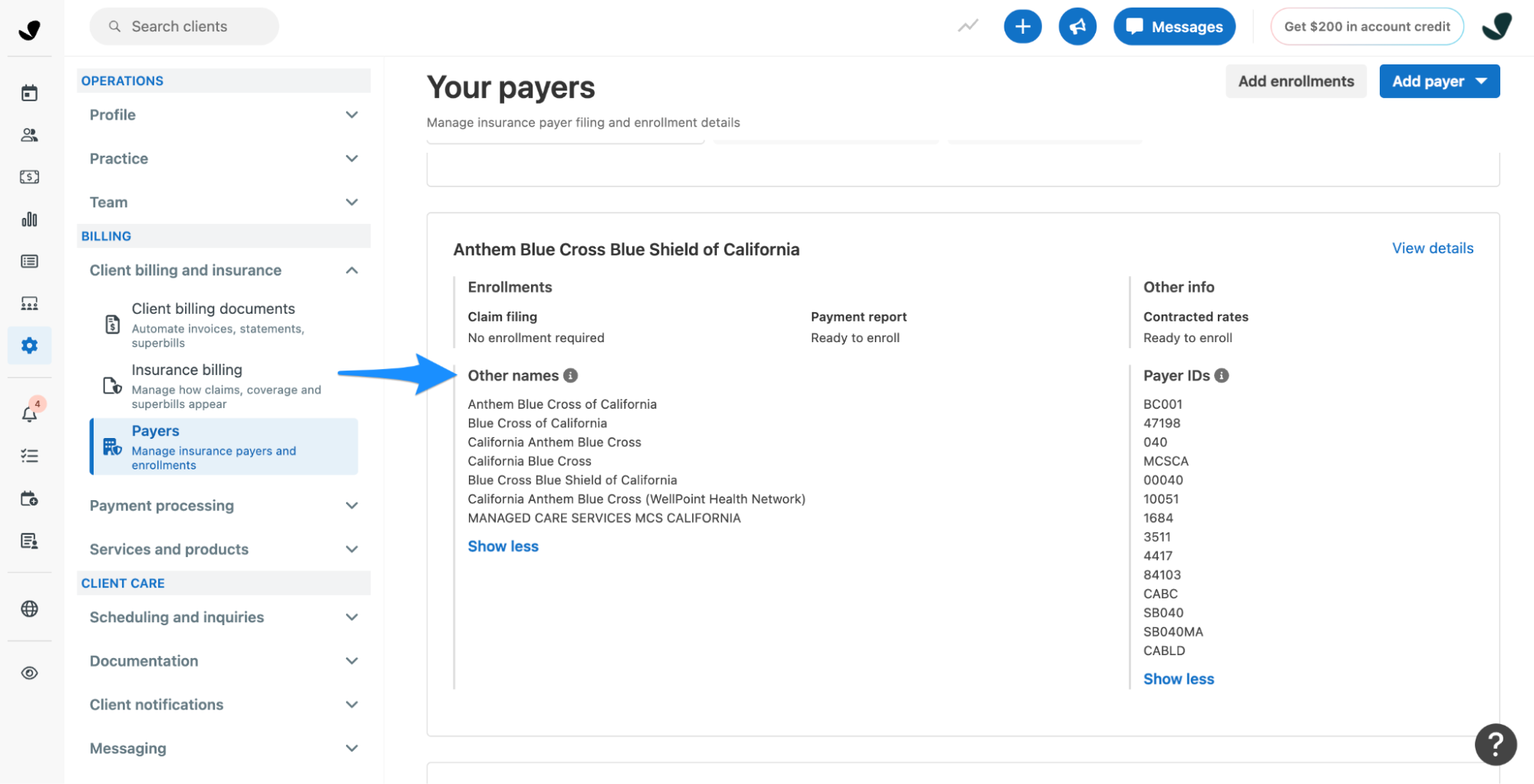This screenshot has width=1534, height=784.
Task: Open the supervision group icon in rail
Action: [29, 304]
